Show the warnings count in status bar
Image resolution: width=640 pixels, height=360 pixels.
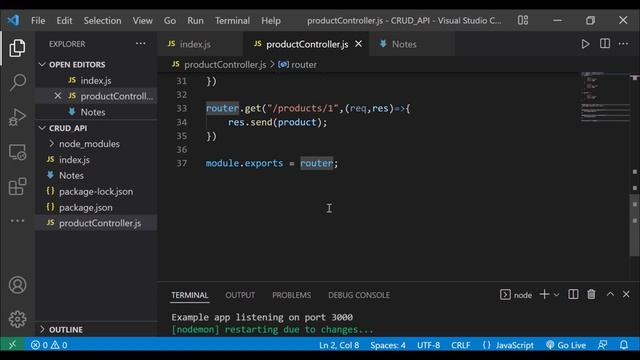(59, 345)
